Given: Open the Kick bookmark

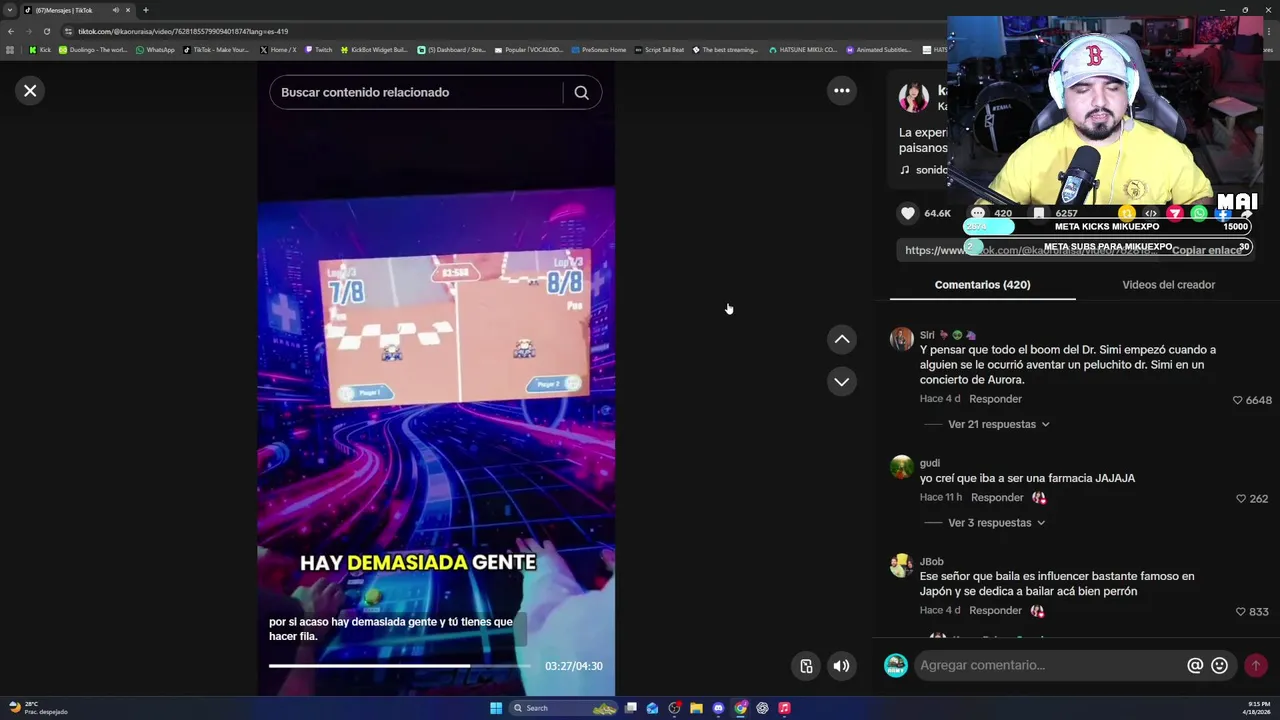Looking at the screenshot, I should pos(40,49).
